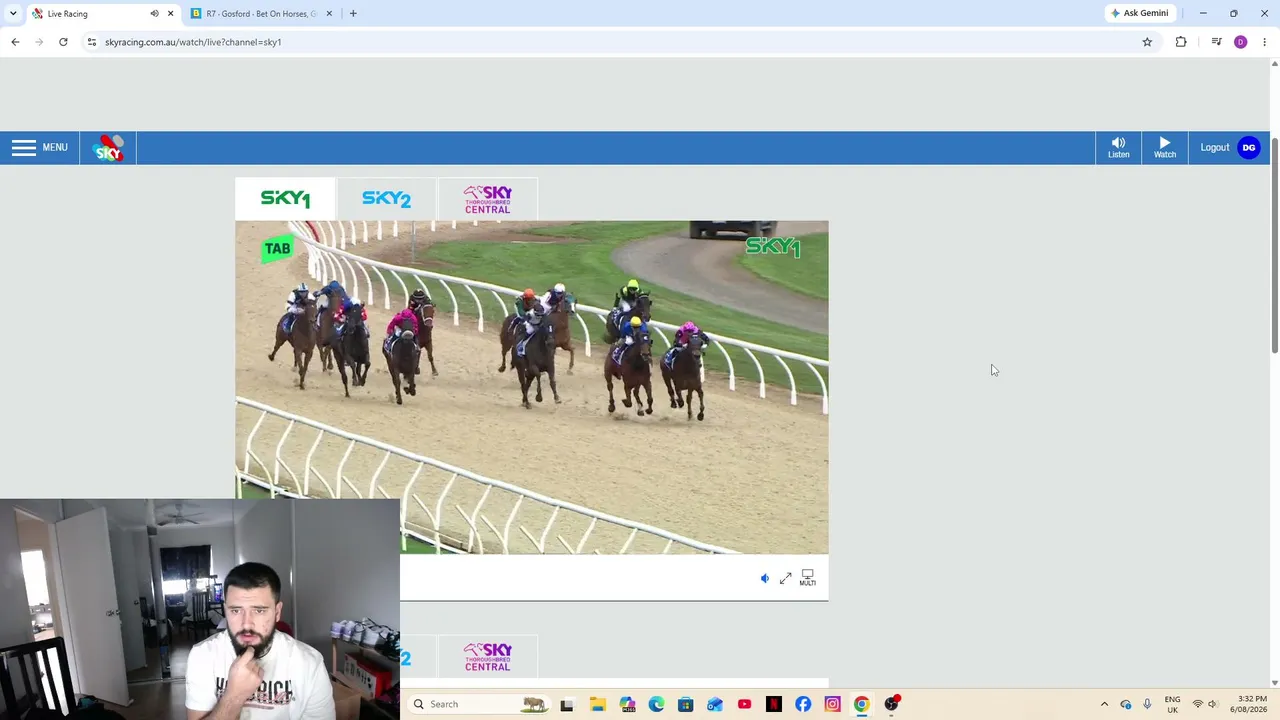Open YouTube from the taskbar
The image size is (1280, 720).
pos(744,704)
